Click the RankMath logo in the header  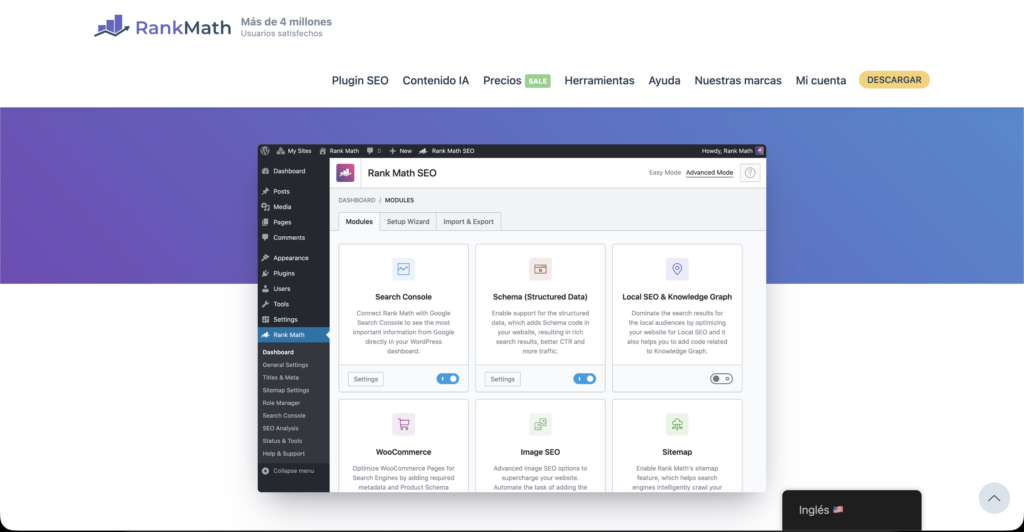[x=163, y=27]
